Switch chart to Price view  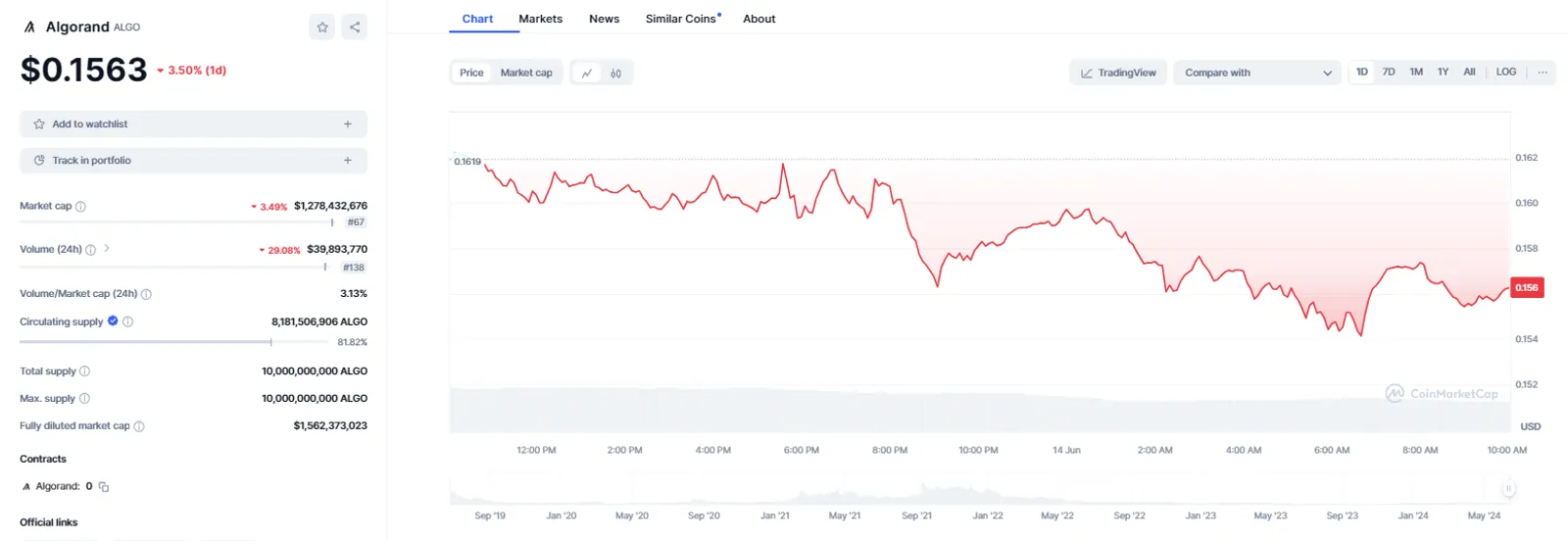point(471,73)
